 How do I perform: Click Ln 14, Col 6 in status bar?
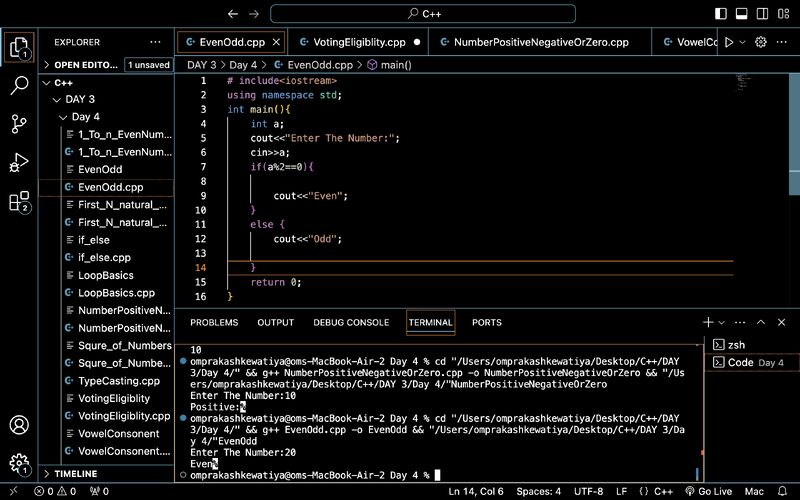click(x=476, y=491)
